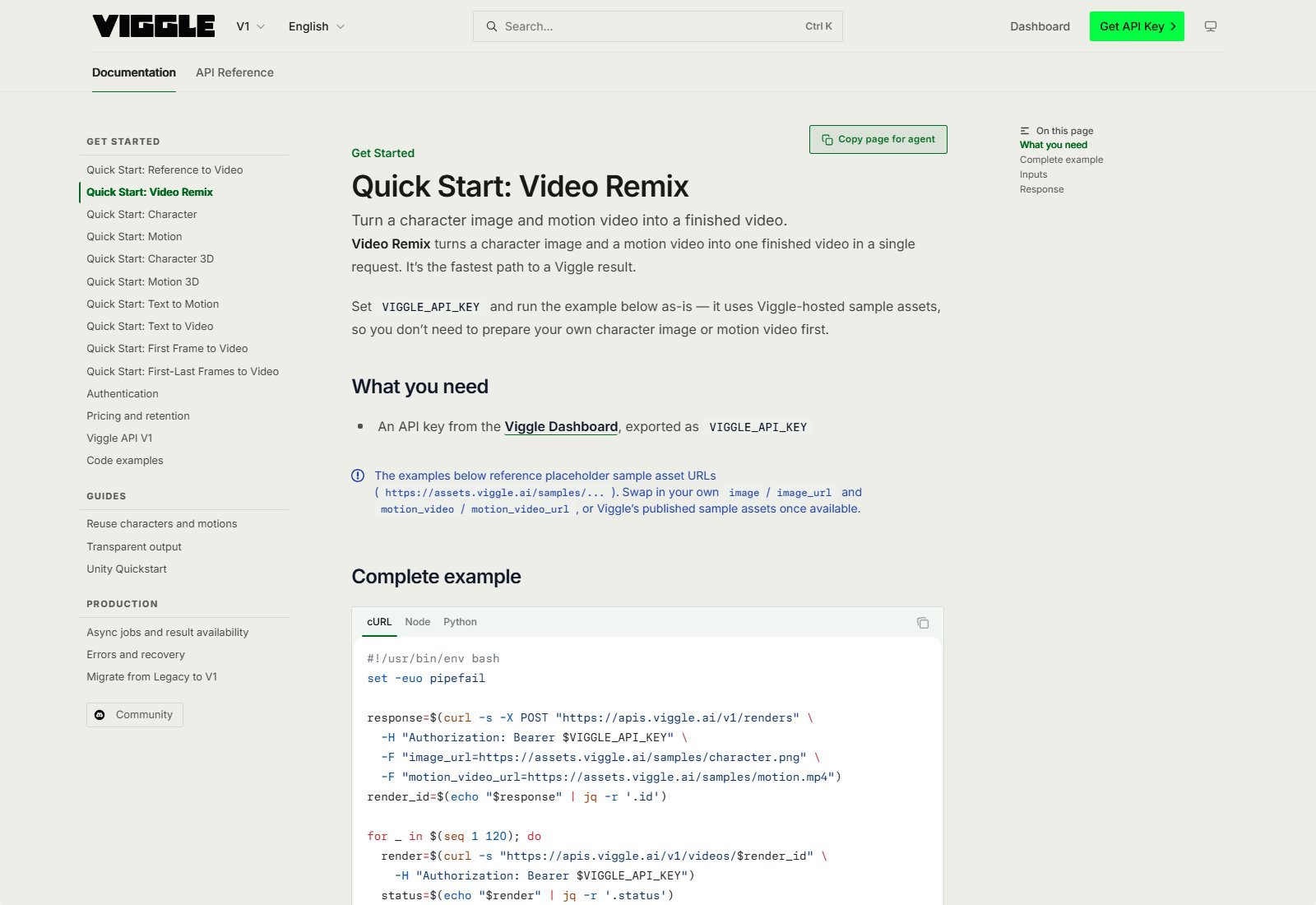Jump to Complete example in page outline

pyautogui.click(x=1061, y=160)
